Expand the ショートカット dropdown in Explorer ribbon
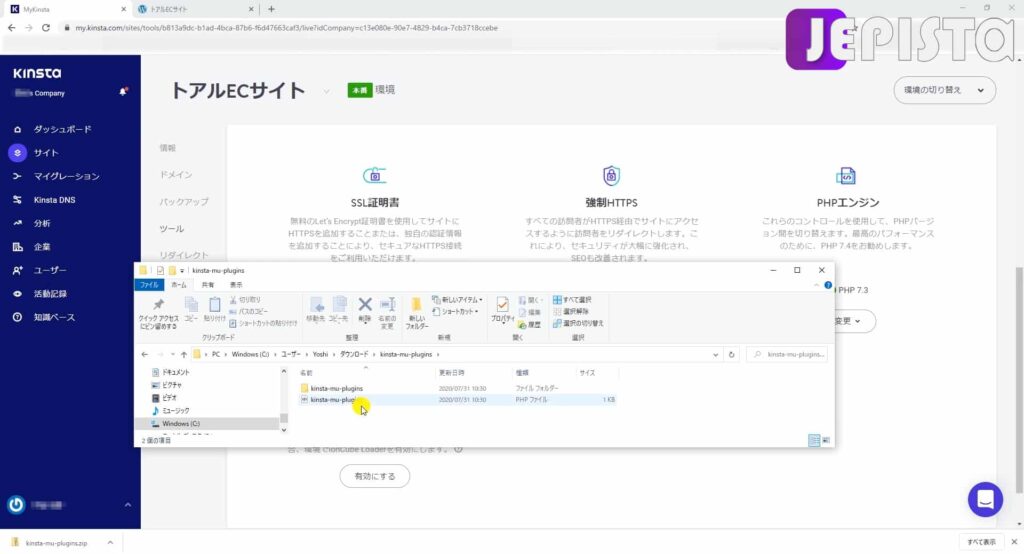Viewport: 1024px width, 554px height. 455,312
